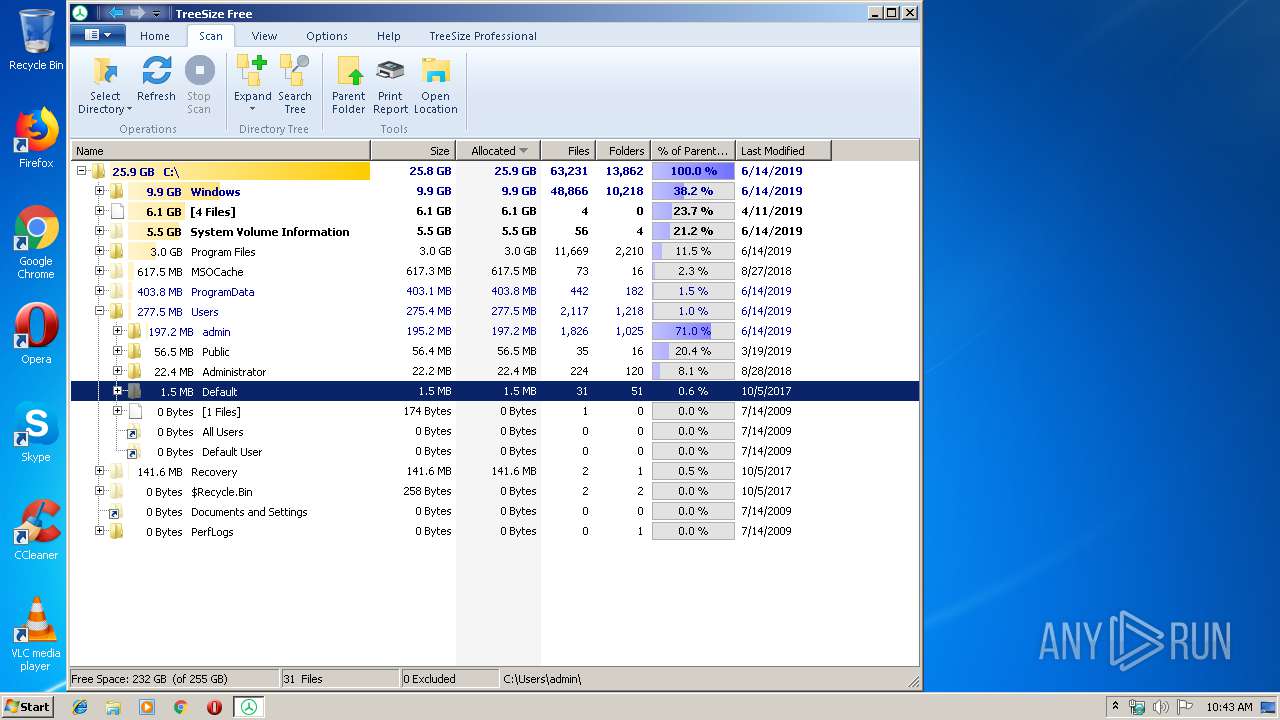Click the 71.0 % bar for admin
Viewport: 1280px width, 720px height.
(693, 331)
